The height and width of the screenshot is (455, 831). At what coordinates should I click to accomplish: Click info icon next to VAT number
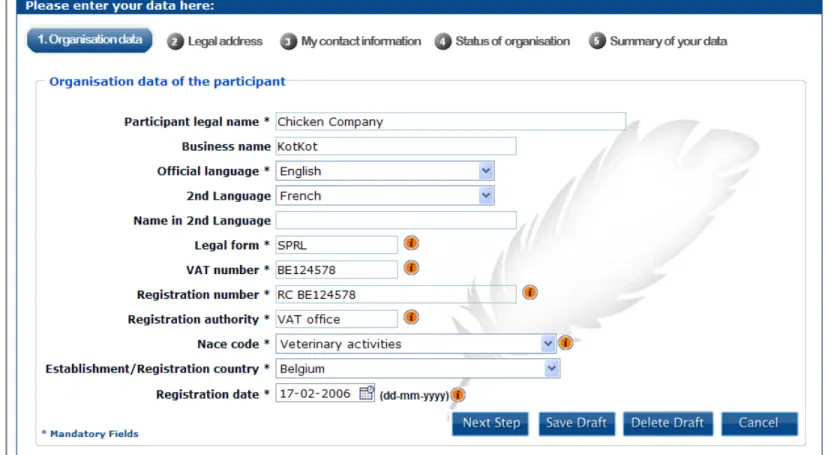[411, 268]
